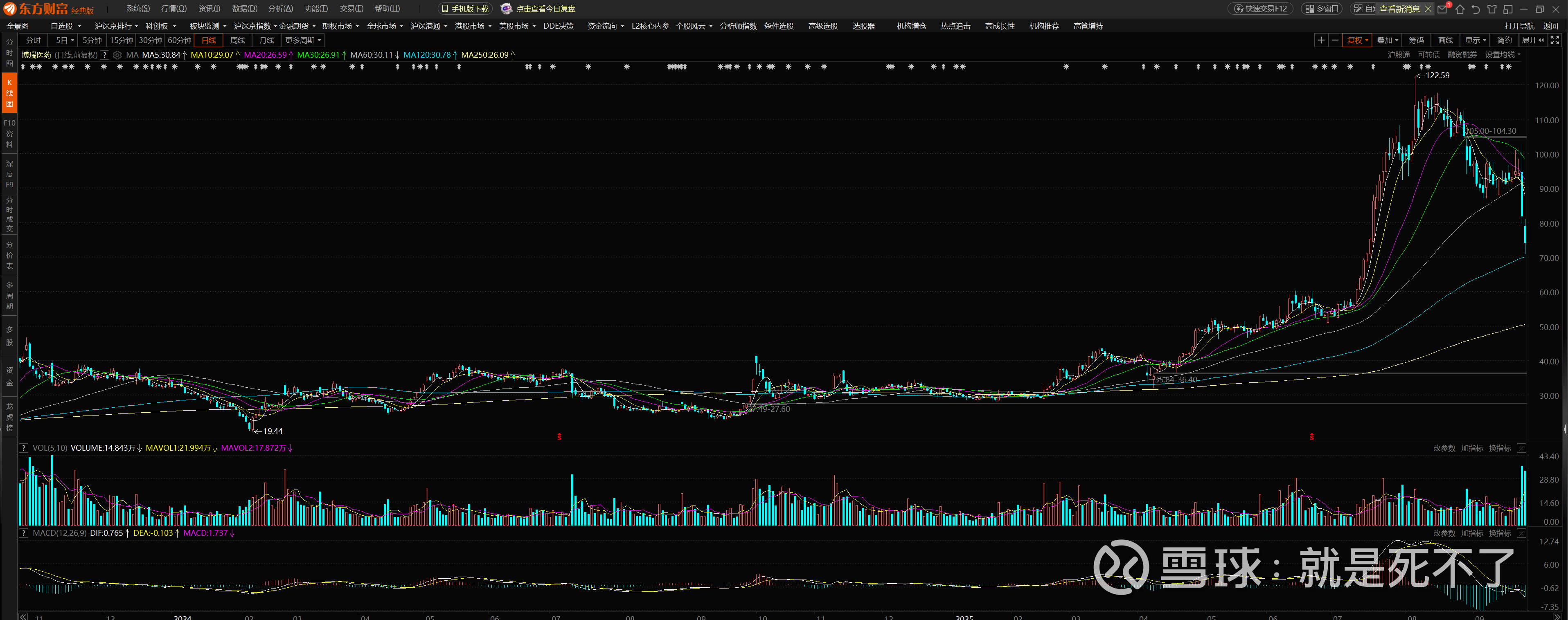Click the home icon in the title bar
The image size is (1568, 620).
pos(1460,9)
